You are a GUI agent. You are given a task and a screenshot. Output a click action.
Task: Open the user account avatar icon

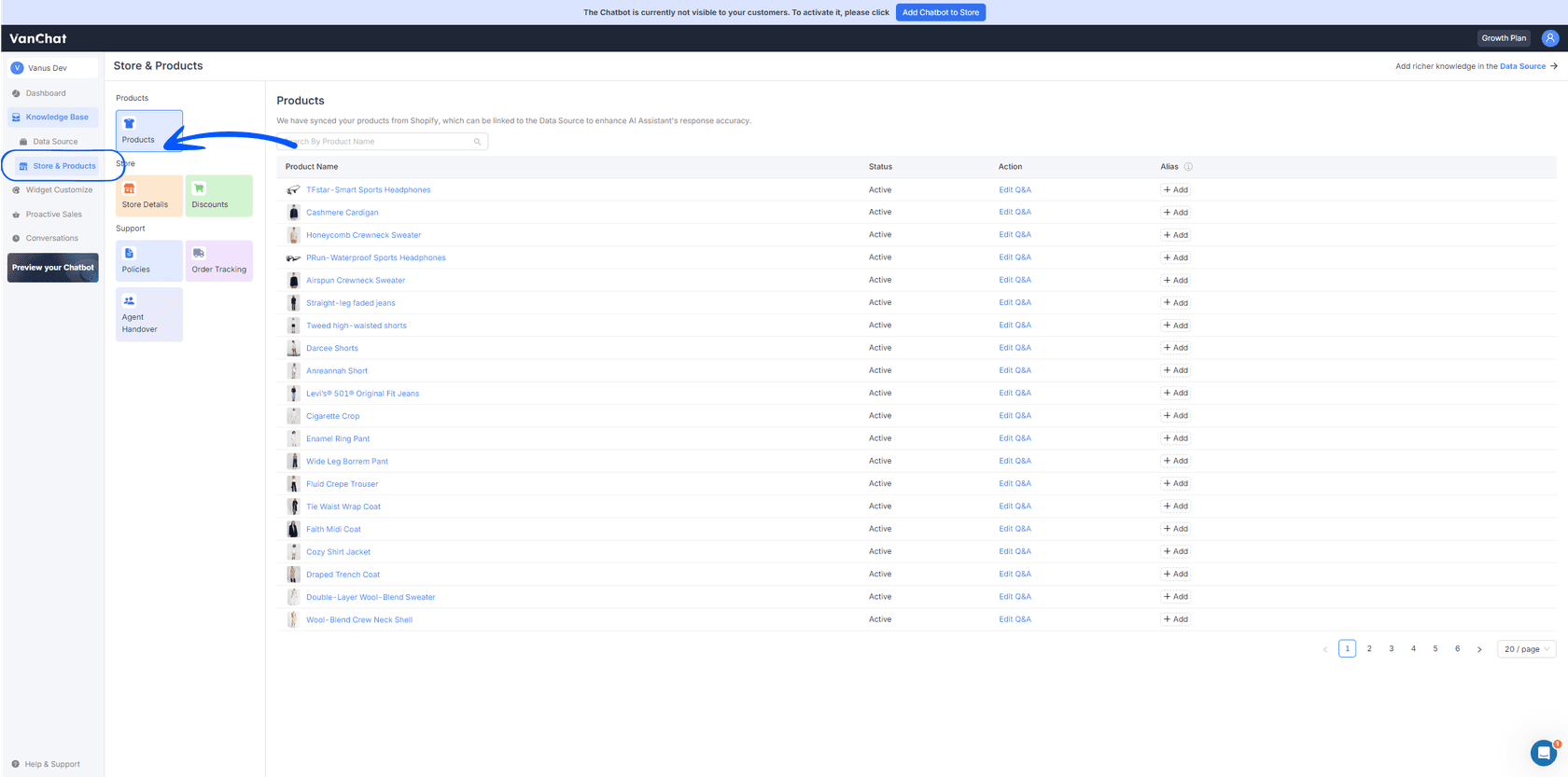1550,38
